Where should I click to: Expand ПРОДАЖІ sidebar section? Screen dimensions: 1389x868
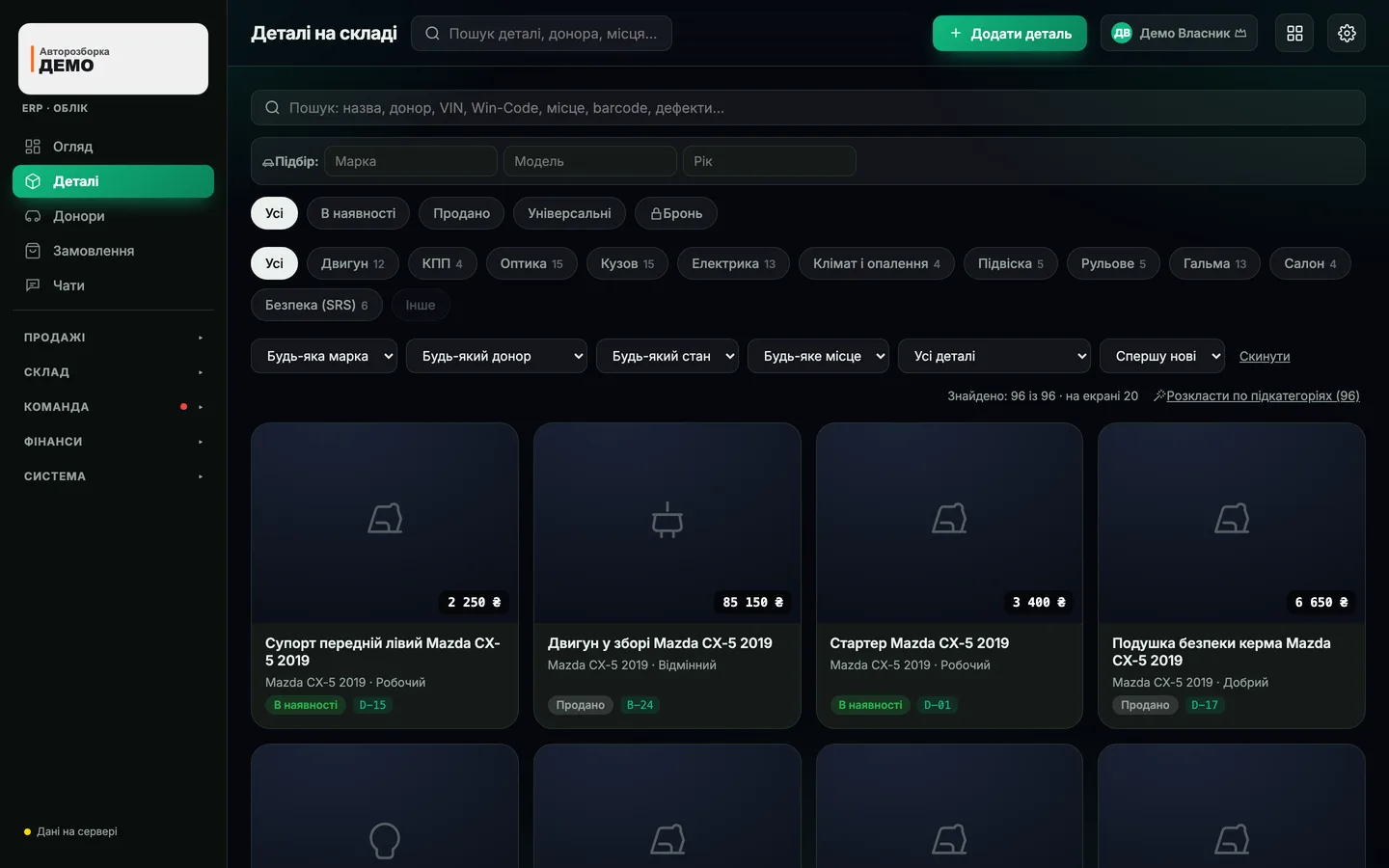pyautogui.click(x=113, y=338)
